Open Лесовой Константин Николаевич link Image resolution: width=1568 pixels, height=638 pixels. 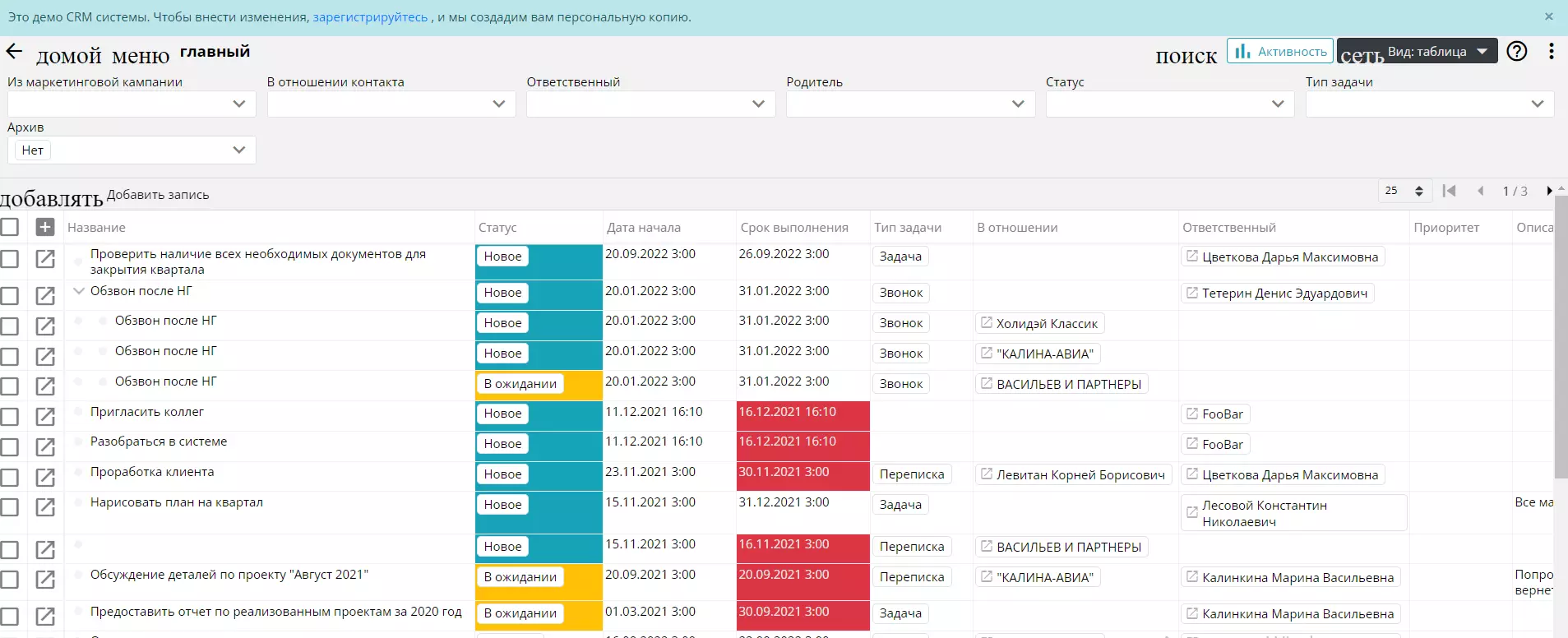pyautogui.click(x=1294, y=513)
